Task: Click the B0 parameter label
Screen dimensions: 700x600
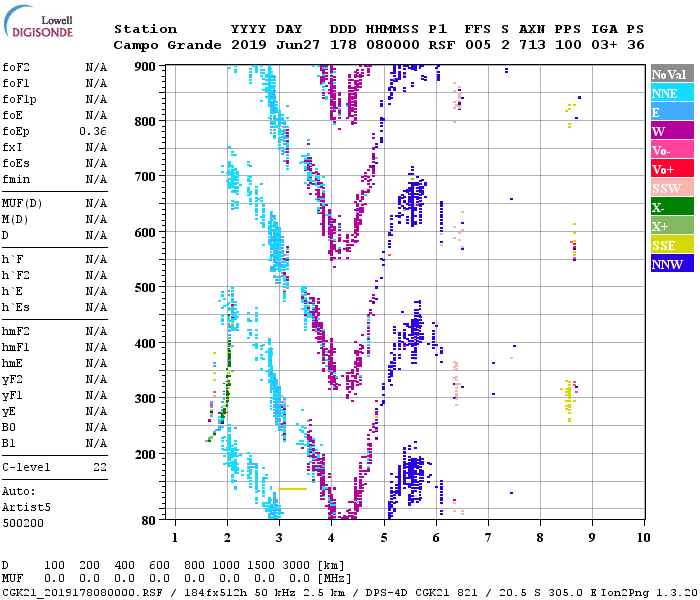Action: pyautogui.click(x=8, y=428)
